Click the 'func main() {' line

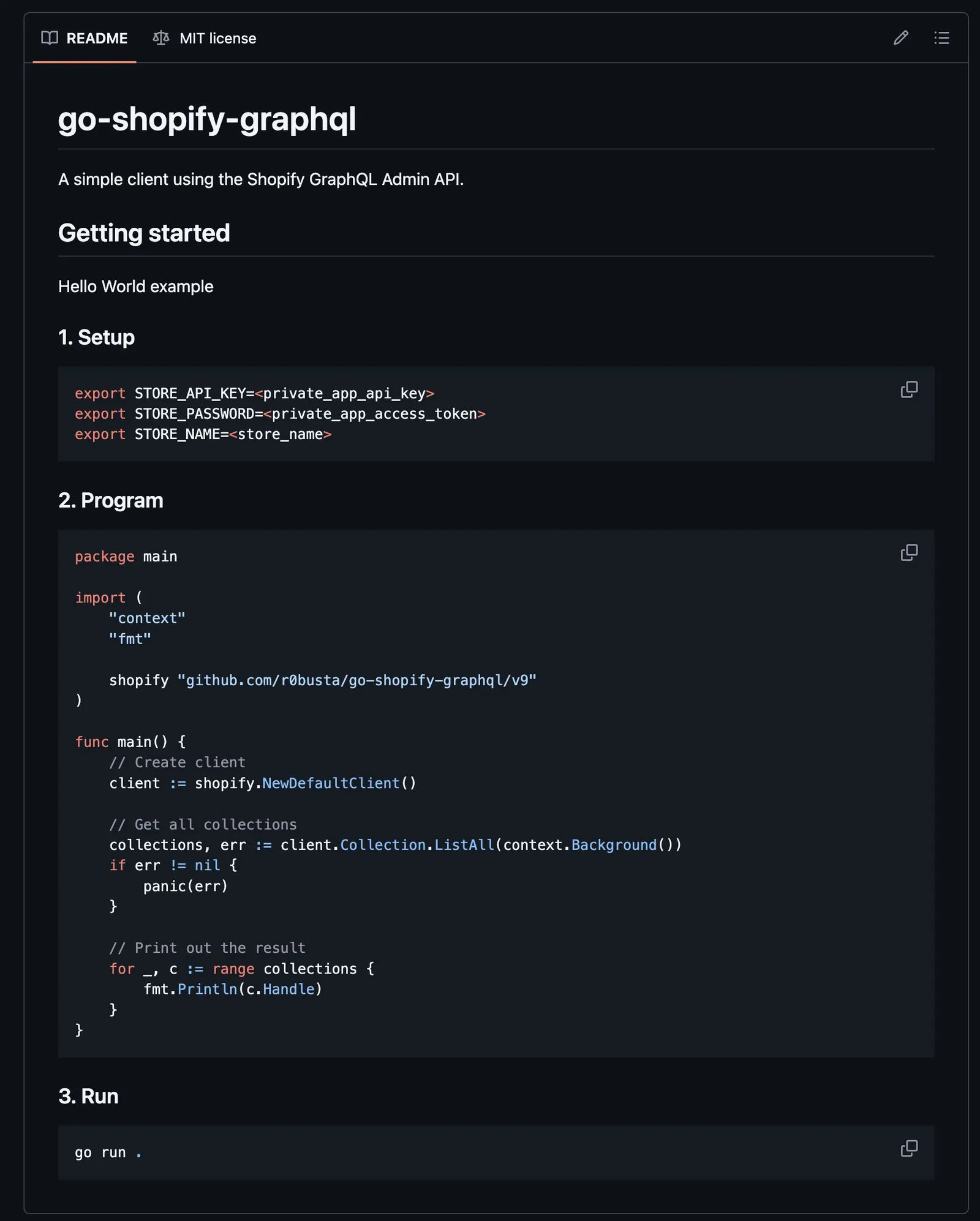pos(130,742)
